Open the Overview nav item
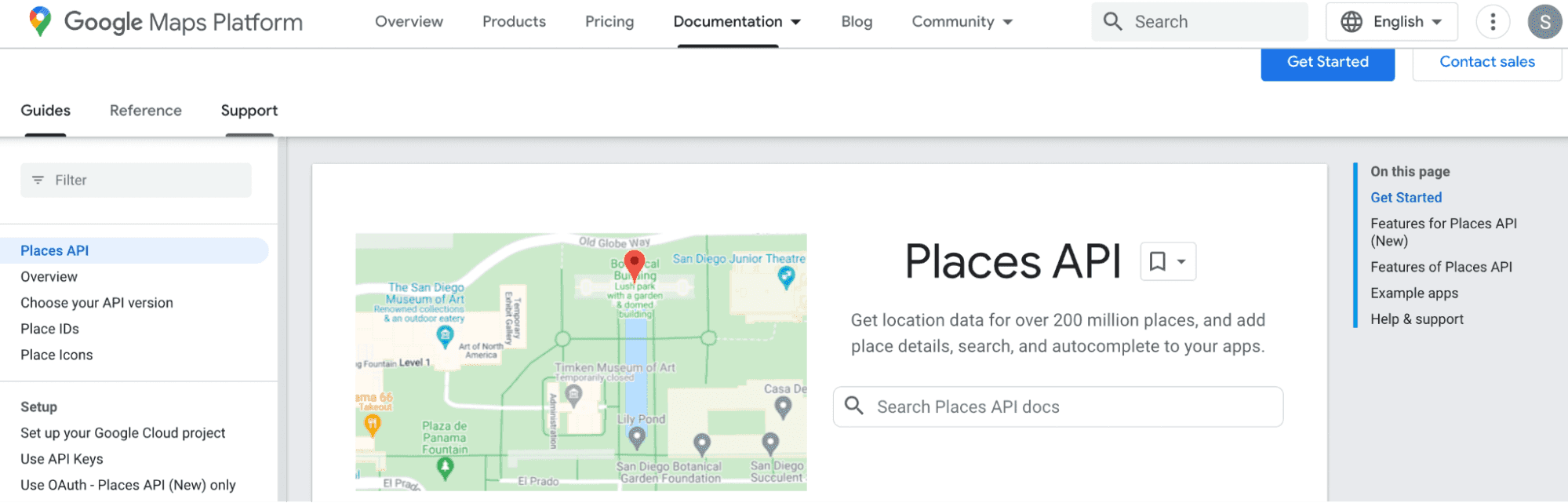The width and height of the screenshot is (1568, 503). tap(409, 22)
